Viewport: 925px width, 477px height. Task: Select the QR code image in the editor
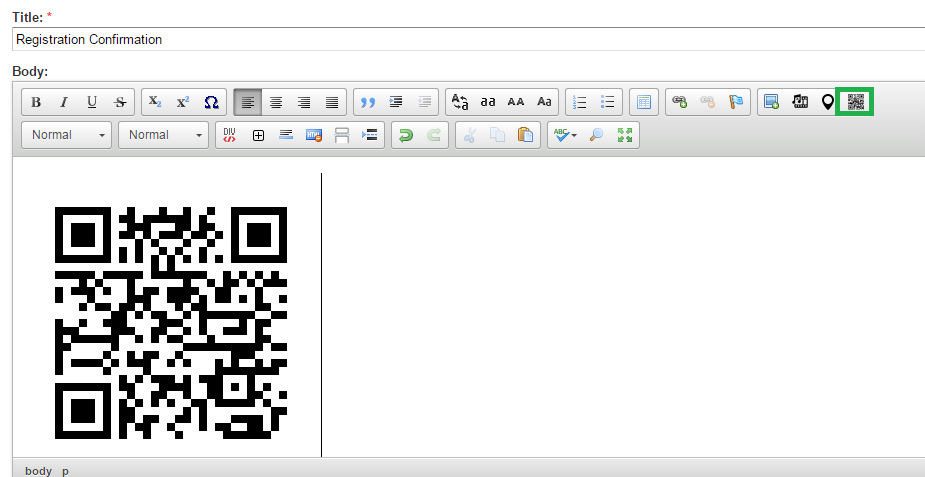click(x=171, y=323)
